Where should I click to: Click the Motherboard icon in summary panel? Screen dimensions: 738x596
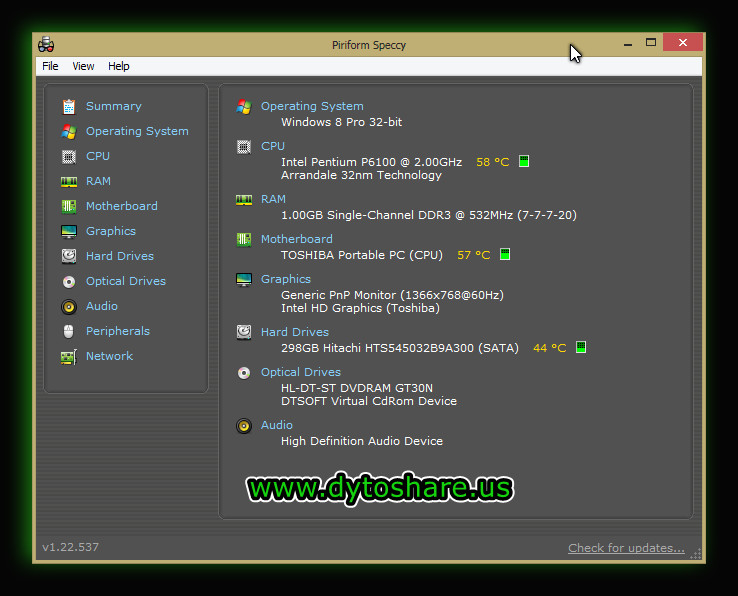click(244, 240)
